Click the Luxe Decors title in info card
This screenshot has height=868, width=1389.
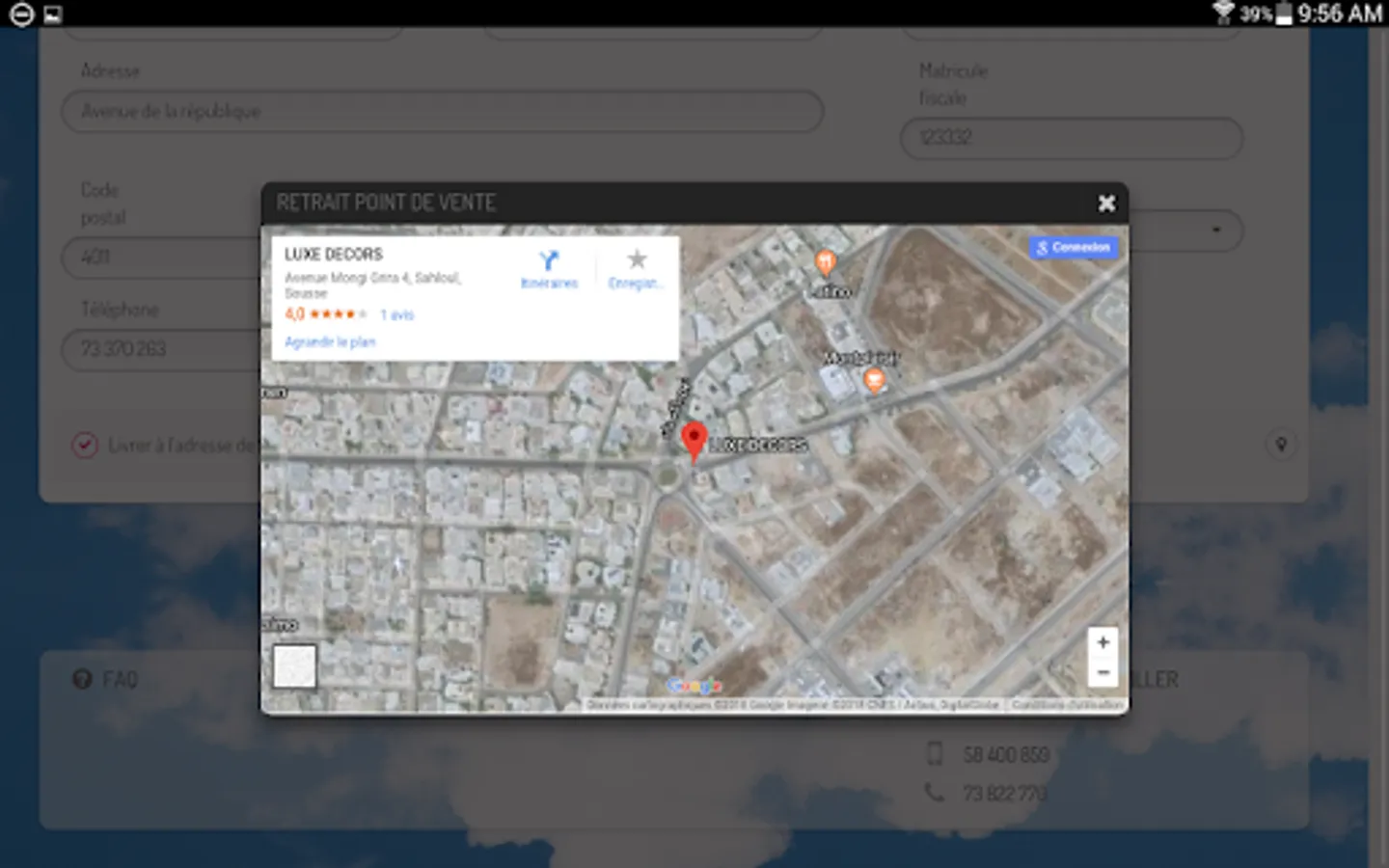[x=334, y=255]
